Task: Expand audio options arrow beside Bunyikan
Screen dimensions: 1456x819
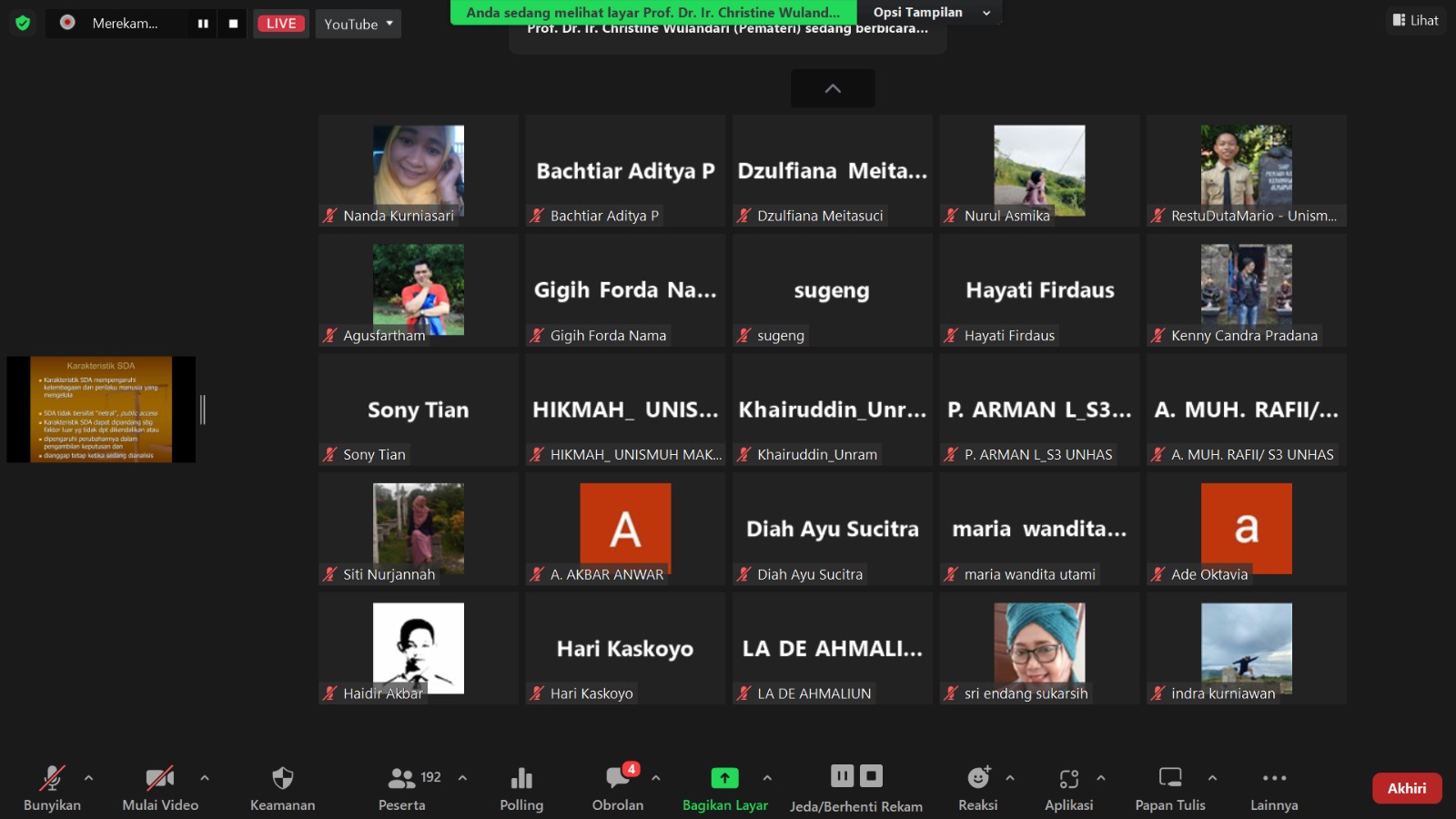Action: [88, 778]
